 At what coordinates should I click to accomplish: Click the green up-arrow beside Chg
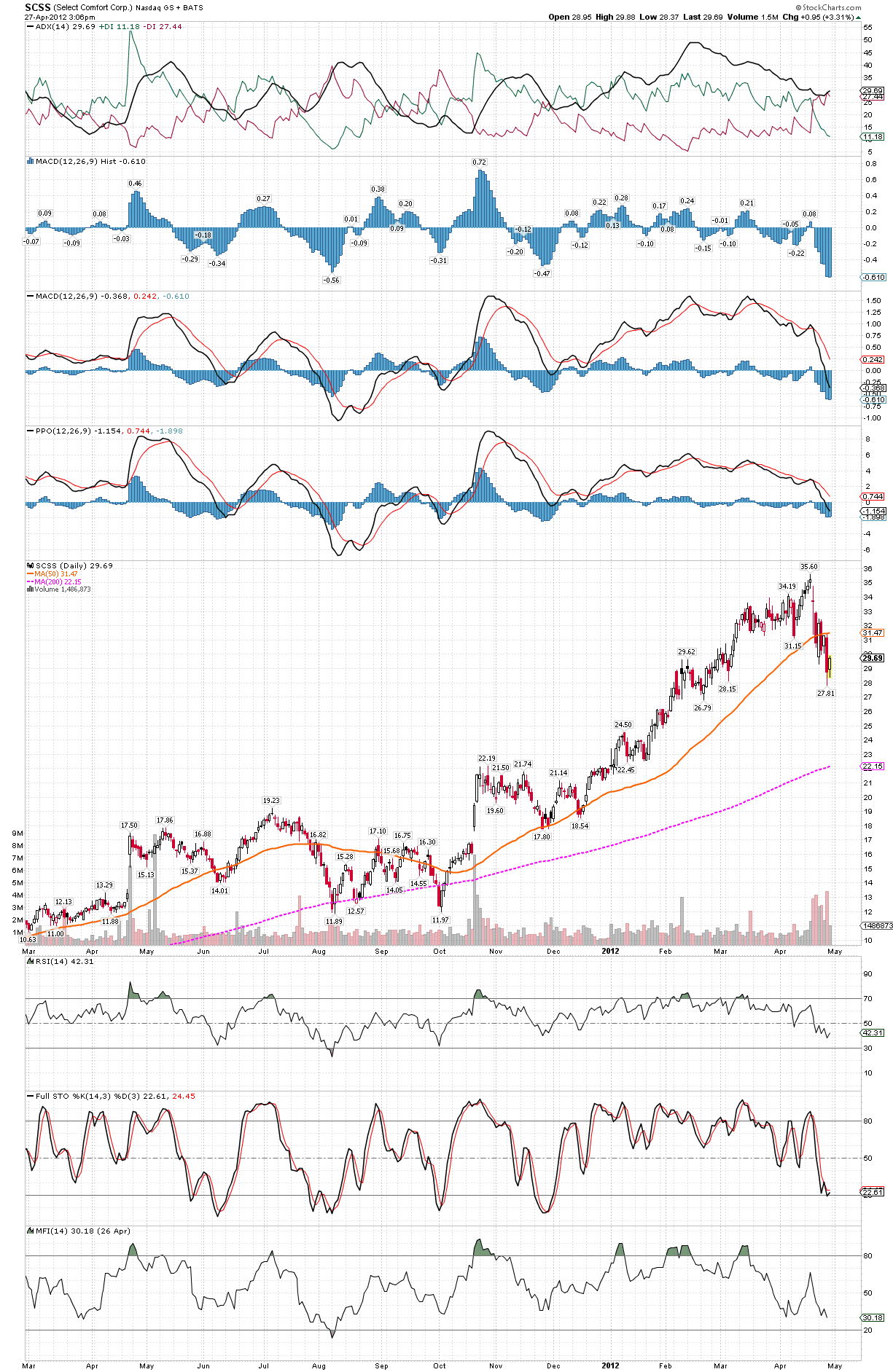pyautogui.click(x=858, y=17)
